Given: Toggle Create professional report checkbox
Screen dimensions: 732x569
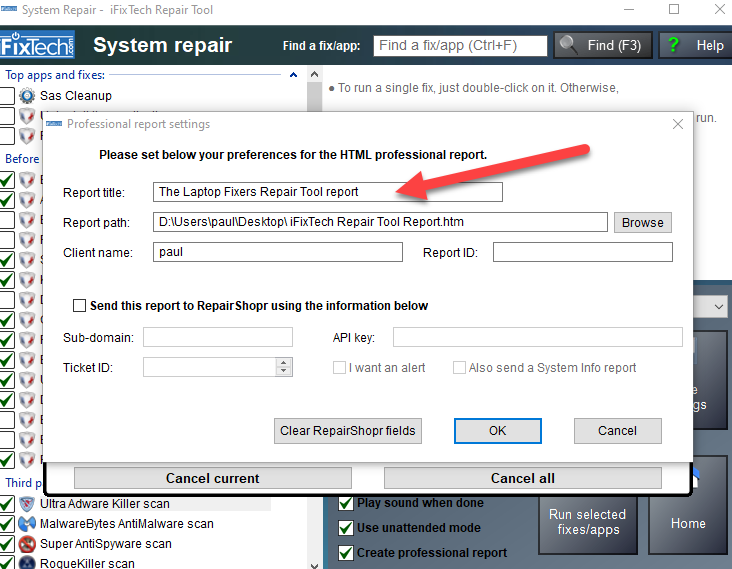Looking at the screenshot, I should 345,553.
